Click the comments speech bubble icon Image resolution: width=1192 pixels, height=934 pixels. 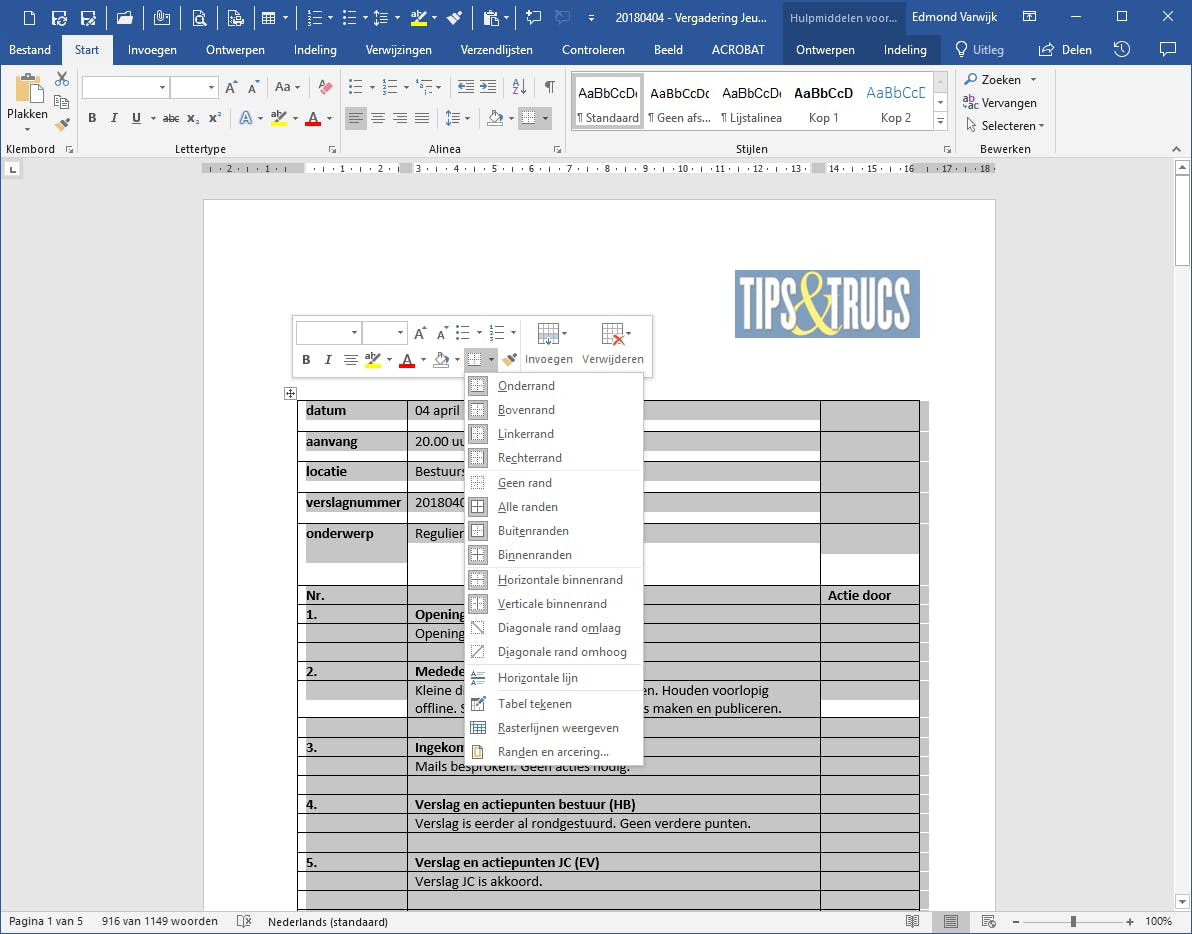(1168, 49)
